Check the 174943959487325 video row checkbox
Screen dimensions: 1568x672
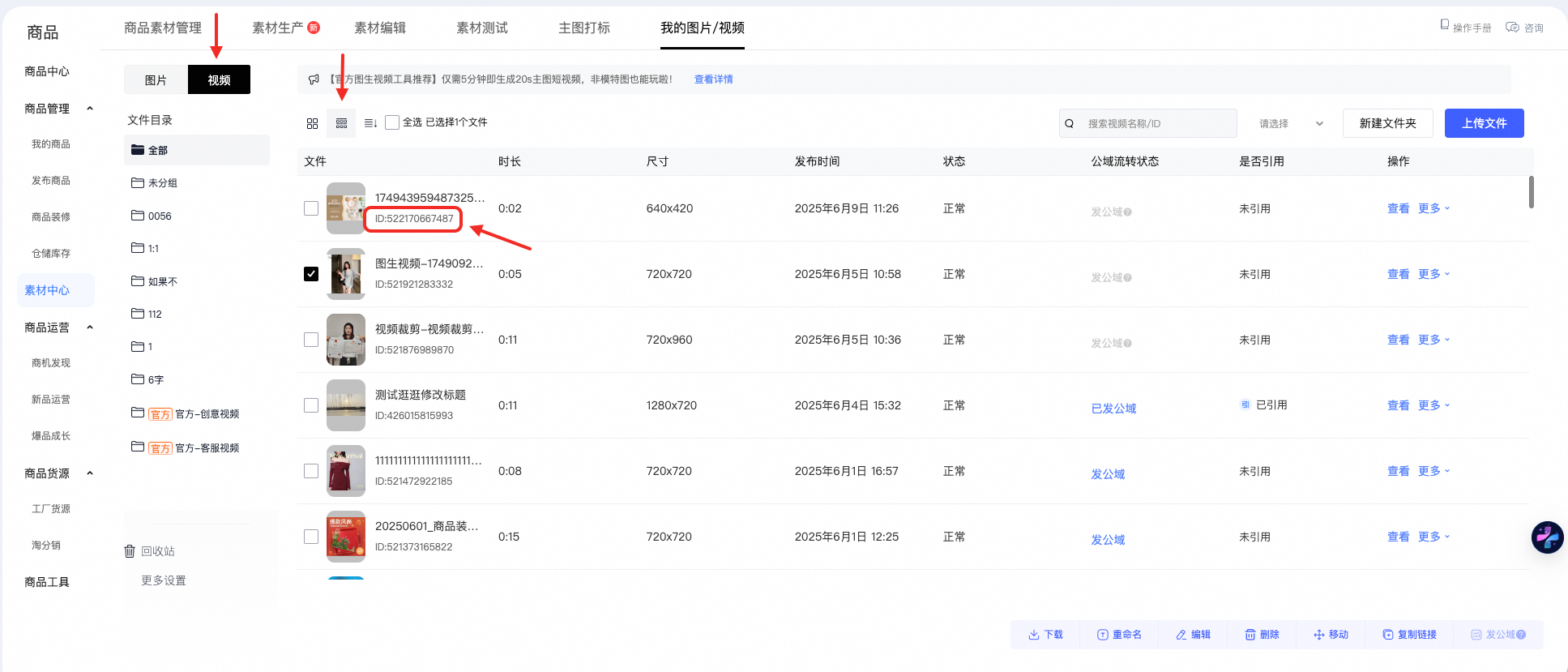pos(311,208)
